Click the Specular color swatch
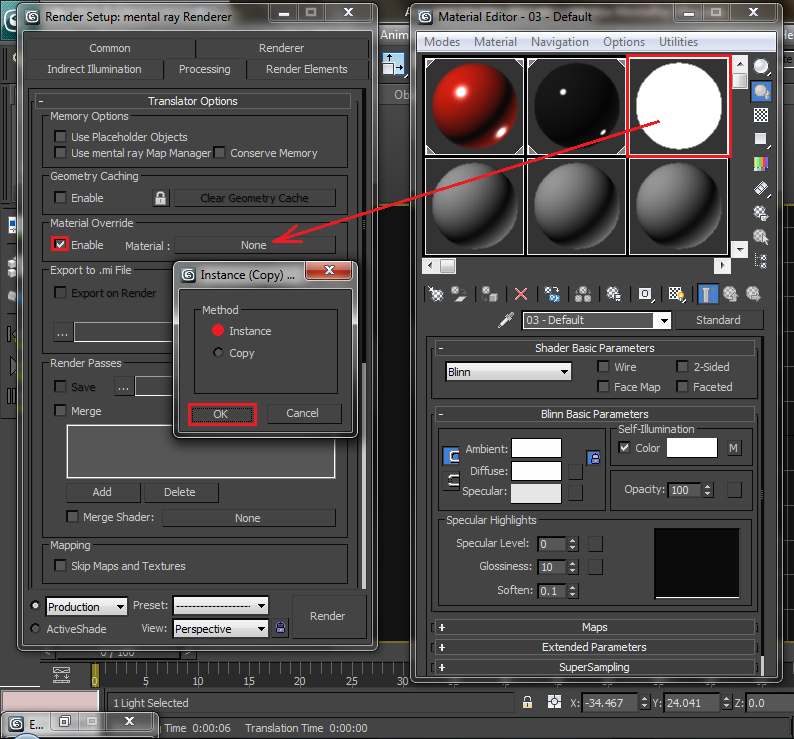 tap(536, 493)
